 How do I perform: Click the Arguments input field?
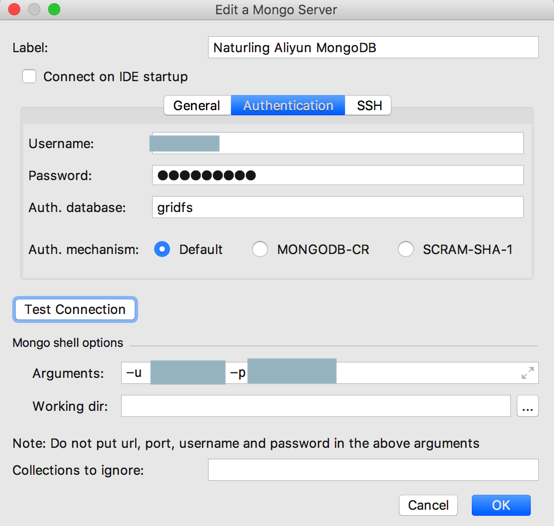(330, 373)
